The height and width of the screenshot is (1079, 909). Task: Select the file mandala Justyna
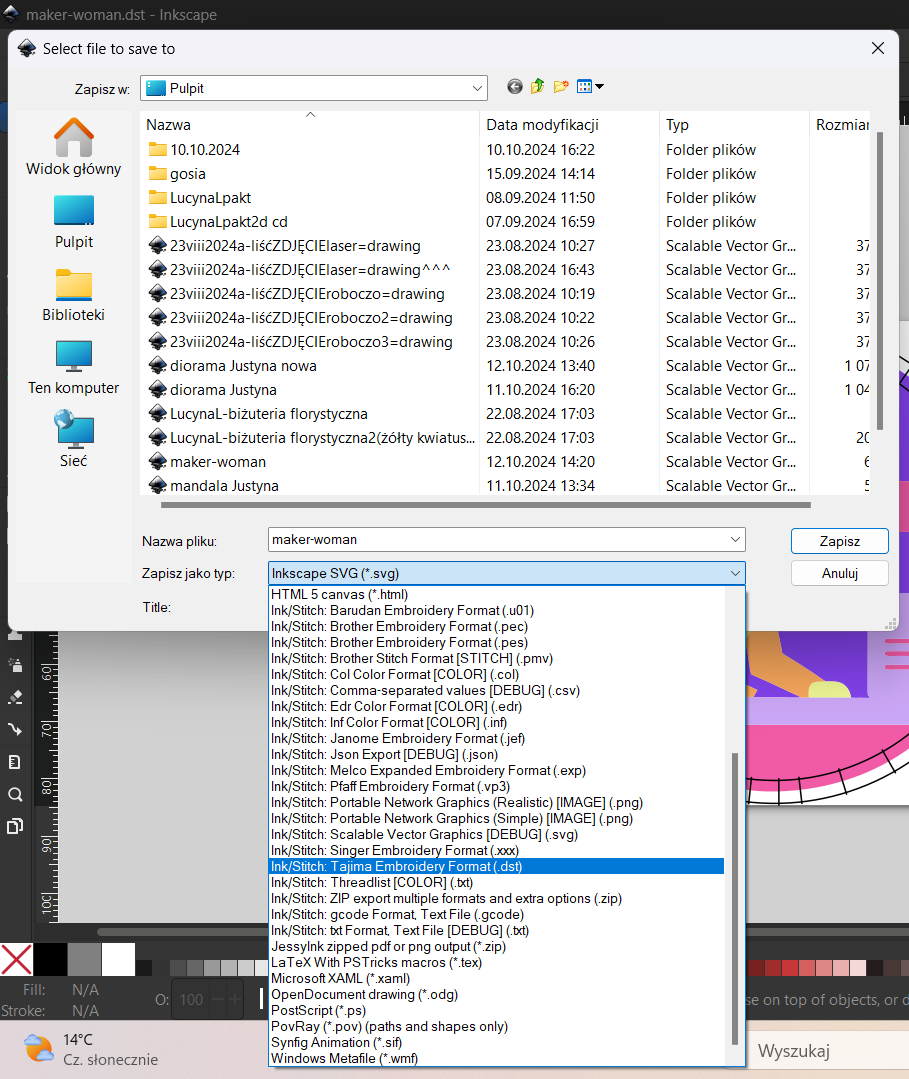(x=224, y=486)
